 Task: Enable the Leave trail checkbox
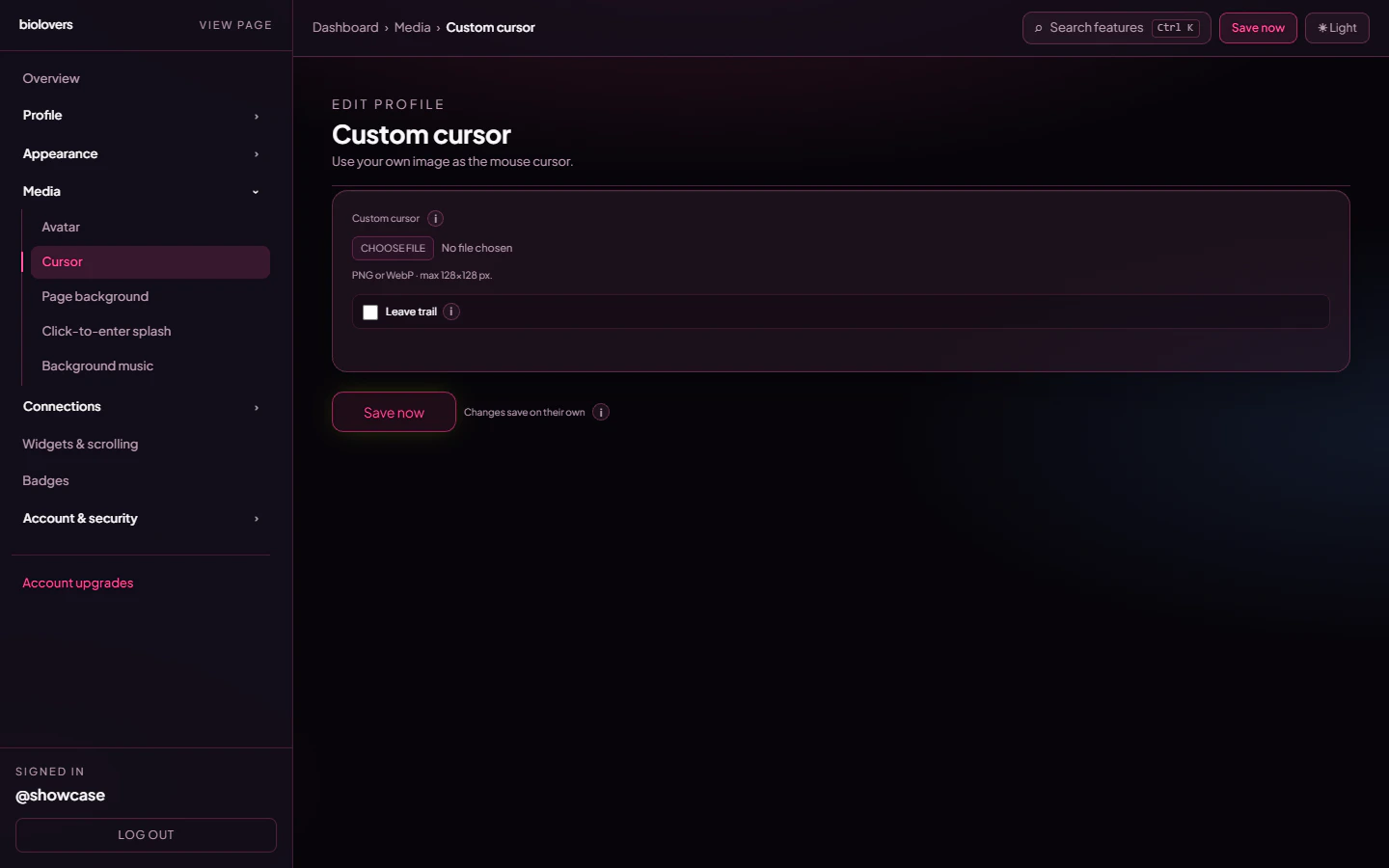click(x=370, y=312)
